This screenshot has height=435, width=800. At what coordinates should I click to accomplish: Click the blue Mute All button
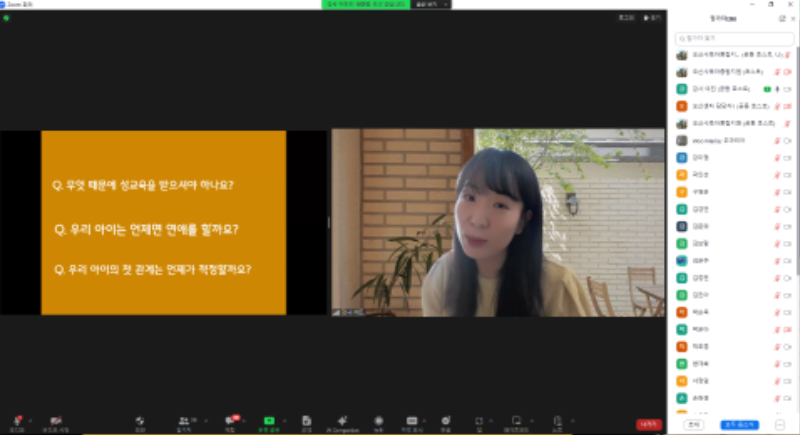(x=739, y=424)
